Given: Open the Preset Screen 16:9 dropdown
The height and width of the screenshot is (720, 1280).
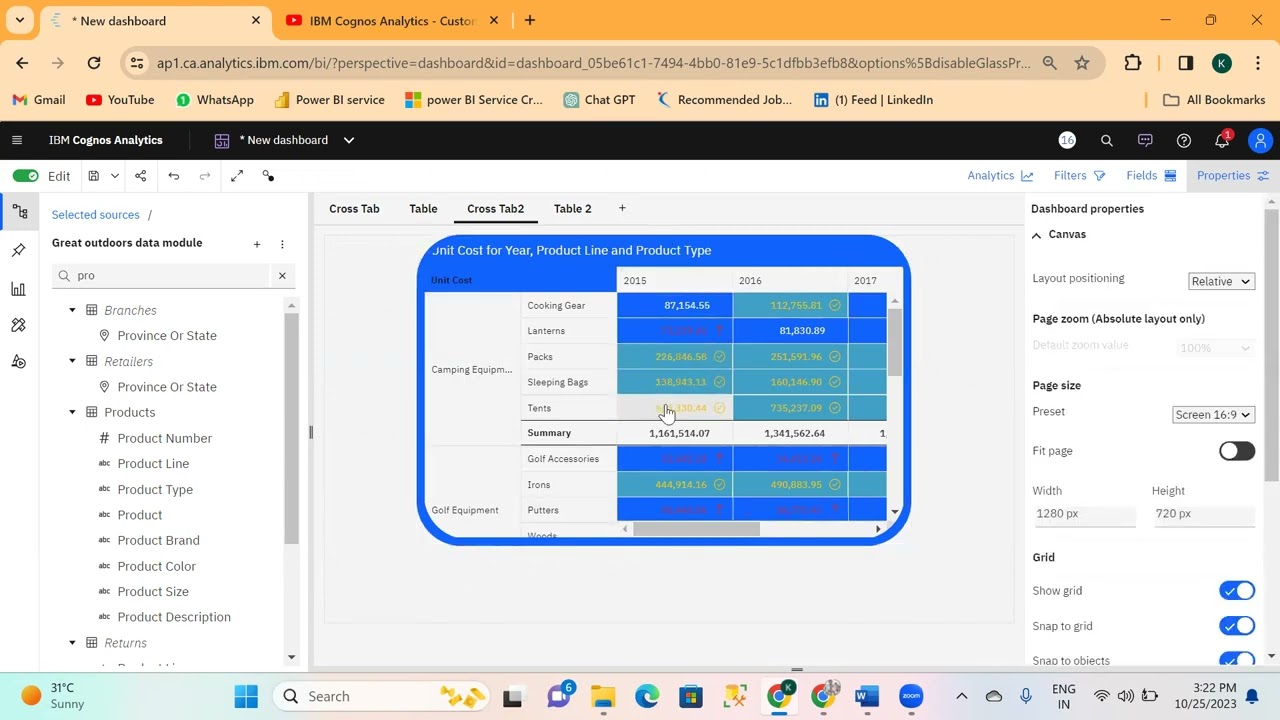Looking at the screenshot, I should coord(1213,415).
